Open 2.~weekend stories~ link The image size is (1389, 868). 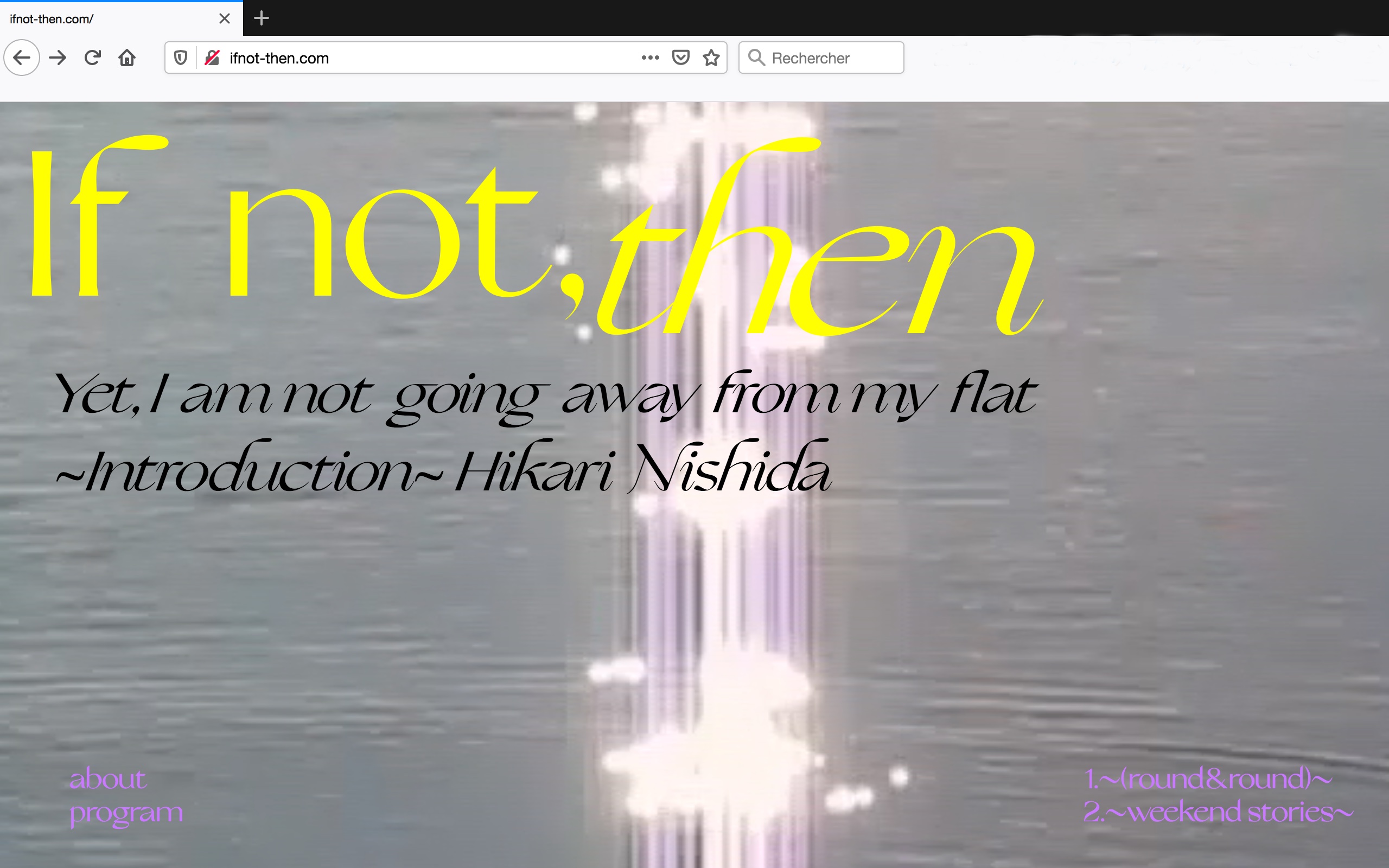pos(1218,812)
